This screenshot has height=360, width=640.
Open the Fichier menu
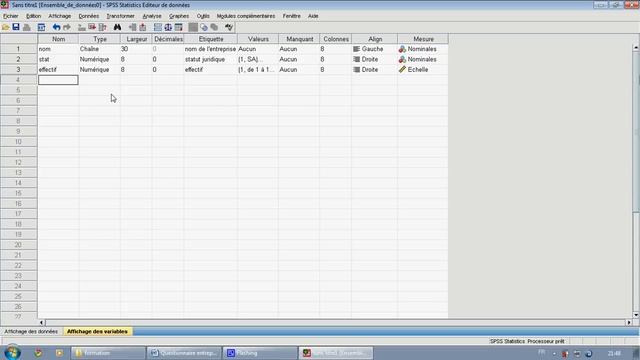[x=11, y=16]
